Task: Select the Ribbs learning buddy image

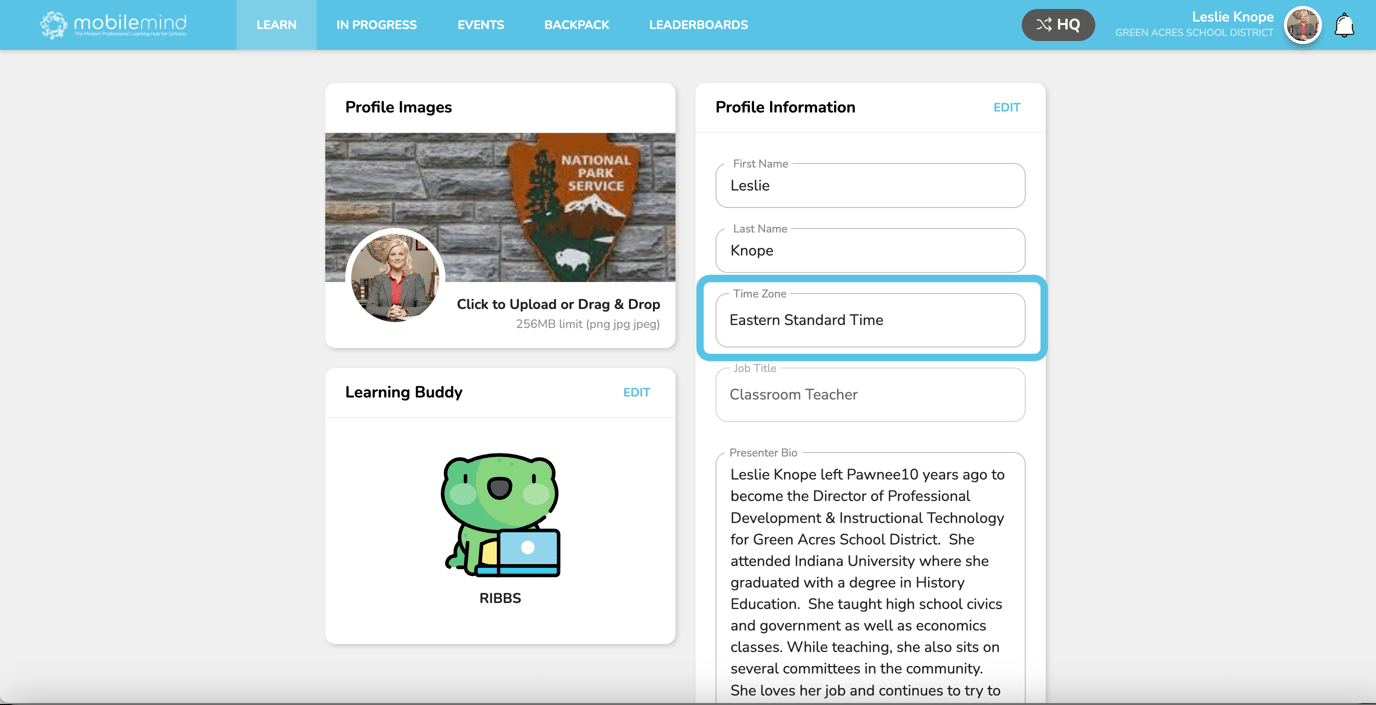Action: coord(500,515)
